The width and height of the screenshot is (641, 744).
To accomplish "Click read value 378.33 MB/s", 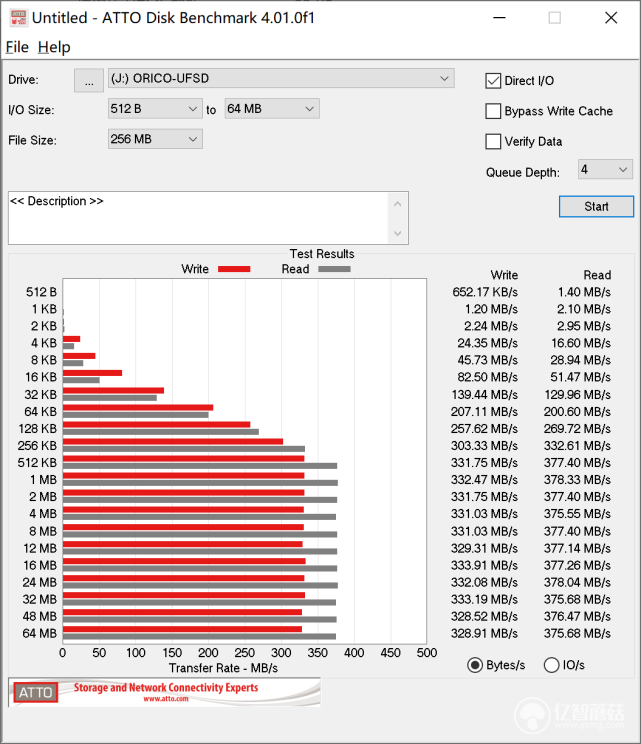I will pyautogui.click(x=577, y=480).
